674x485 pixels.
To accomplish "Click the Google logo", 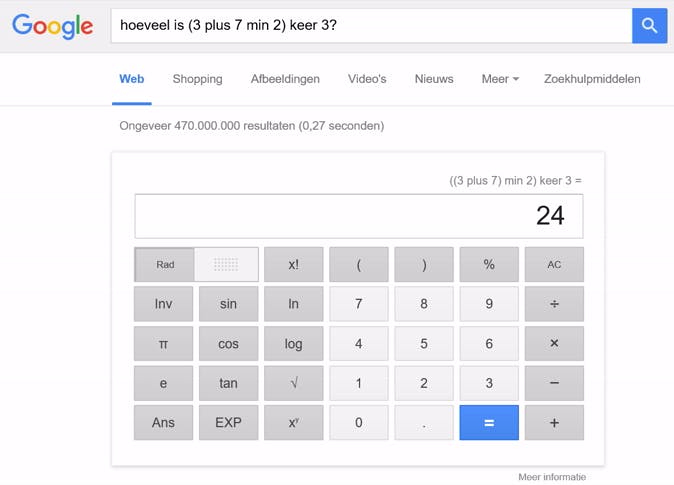I will (x=52, y=27).
